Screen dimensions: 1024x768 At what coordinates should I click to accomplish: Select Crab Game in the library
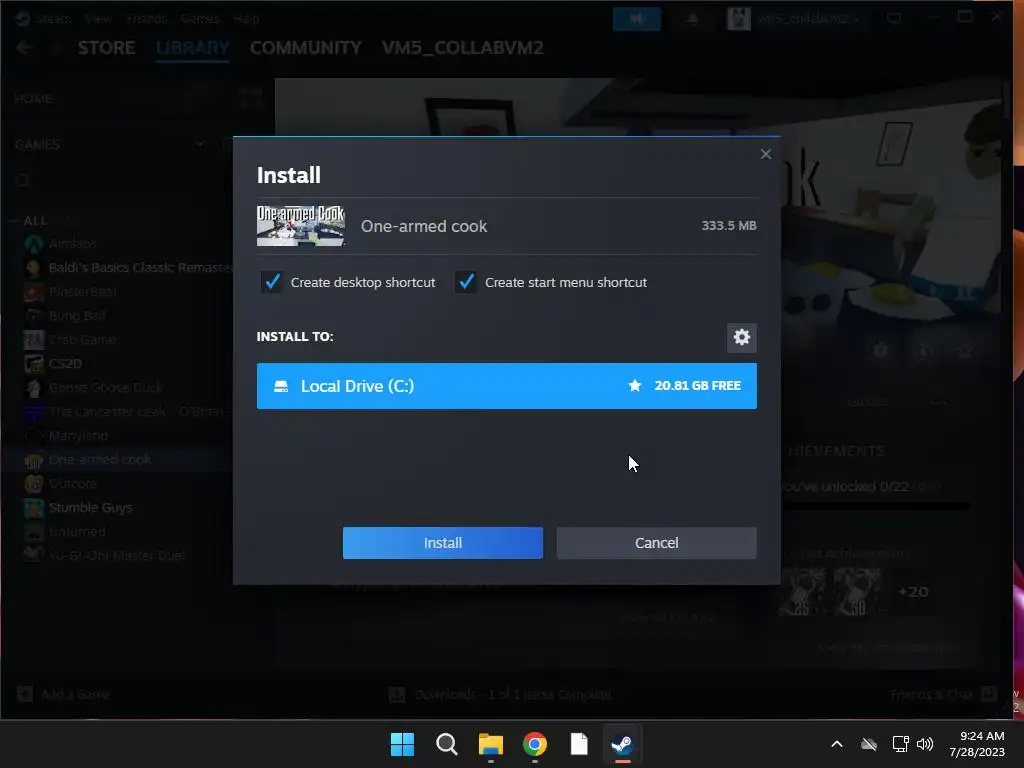82,340
